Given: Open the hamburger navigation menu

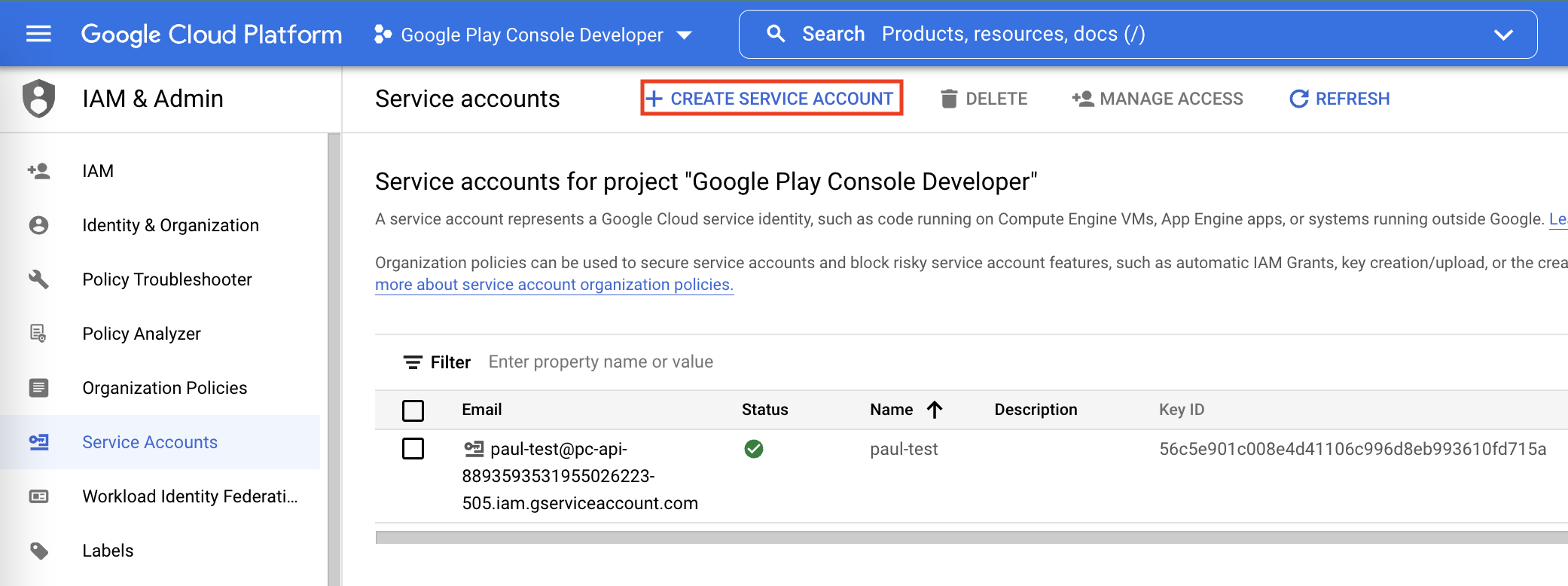Looking at the screenshot, I should pyautogui.click(x=38, y=34).
